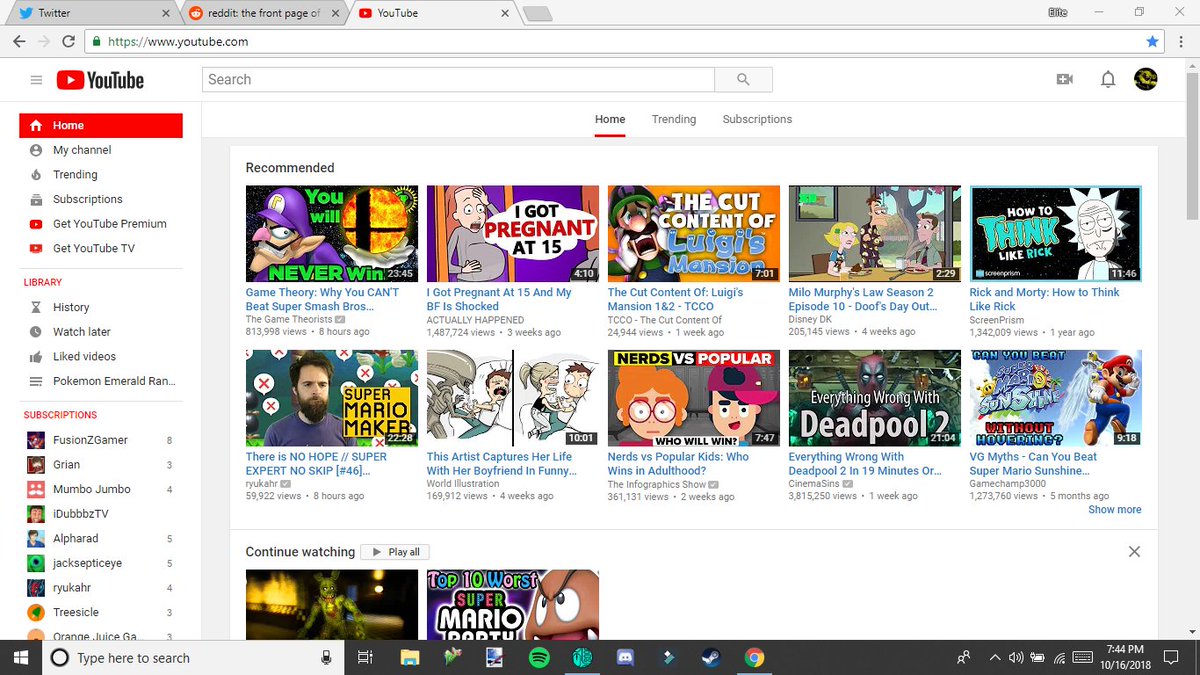
Task: Open Discord from the taskbar
Action: (x=626, y=657)
